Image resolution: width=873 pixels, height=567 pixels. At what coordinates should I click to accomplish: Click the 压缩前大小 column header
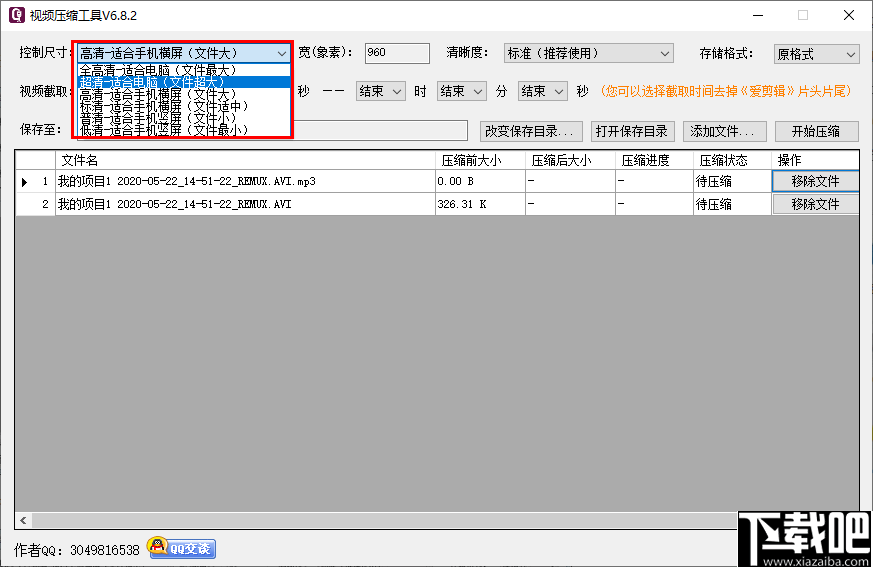(x=480, y=160)
